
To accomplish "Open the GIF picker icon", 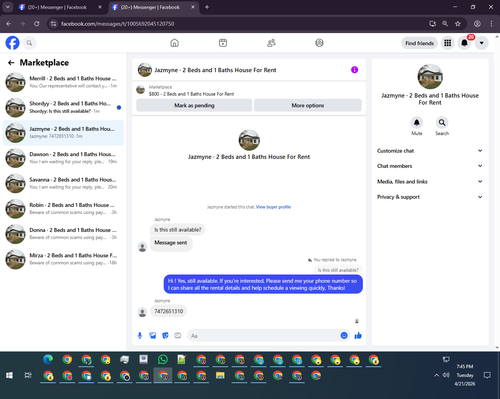I will 178,336.
